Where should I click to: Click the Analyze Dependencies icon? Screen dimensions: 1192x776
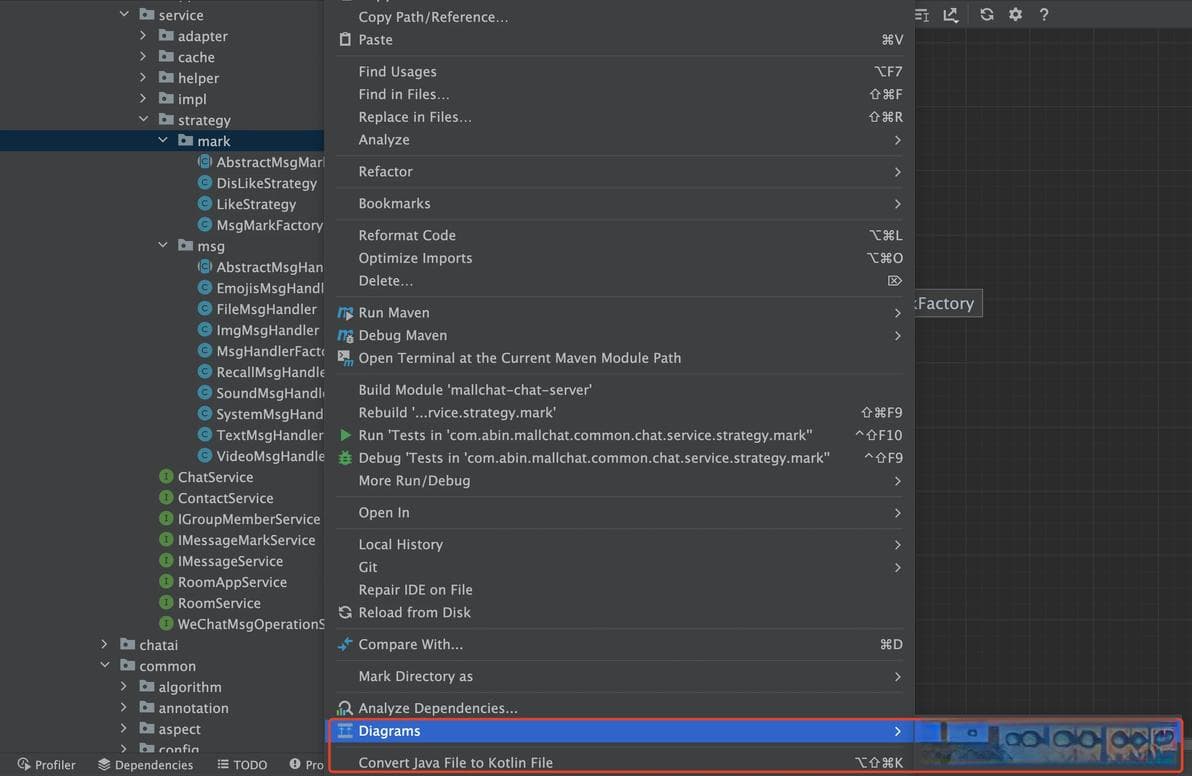point(345,708)
